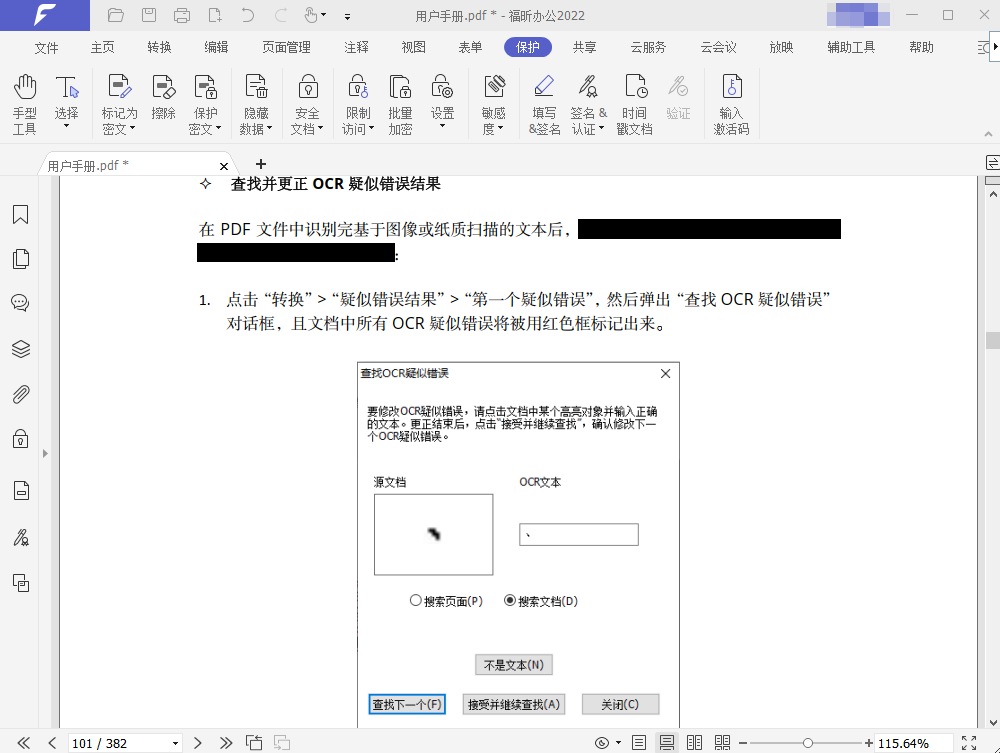Viewport: 1000px width, 753px height.
Task: Click 时间戳文档 timestamp document icon
Action: pyautogui.click(x=634, y=104)
